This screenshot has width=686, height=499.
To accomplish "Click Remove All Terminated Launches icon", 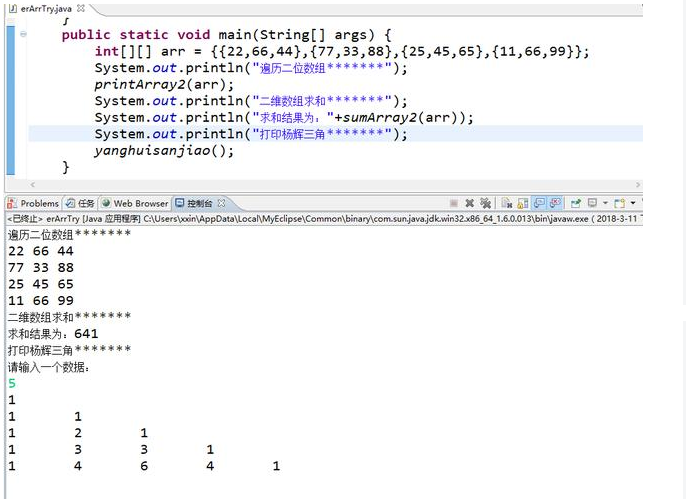I will point(485,203).
